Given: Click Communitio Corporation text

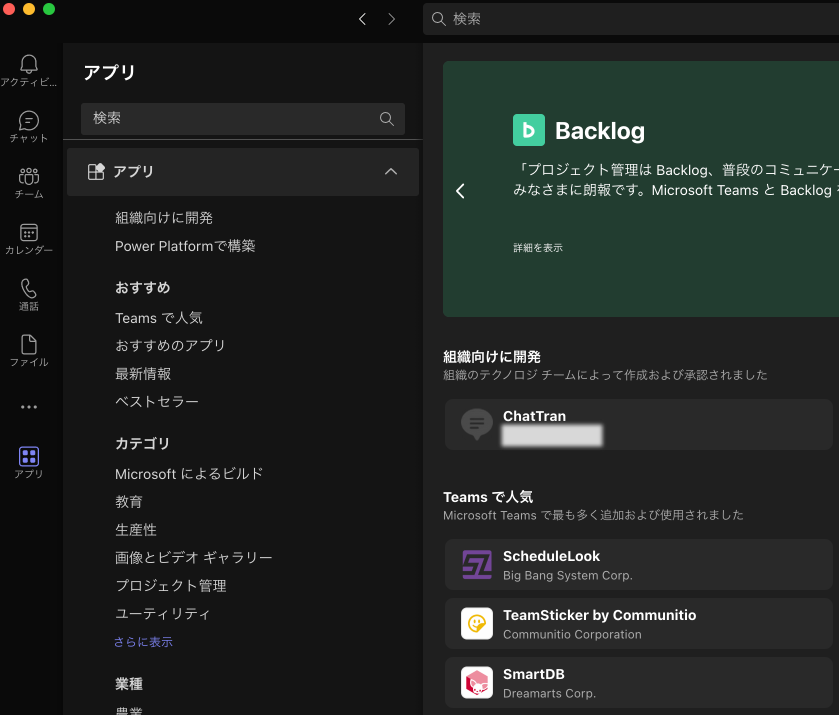Looking at the screenshot, I should pyautogui.click(x=572, y=634).
